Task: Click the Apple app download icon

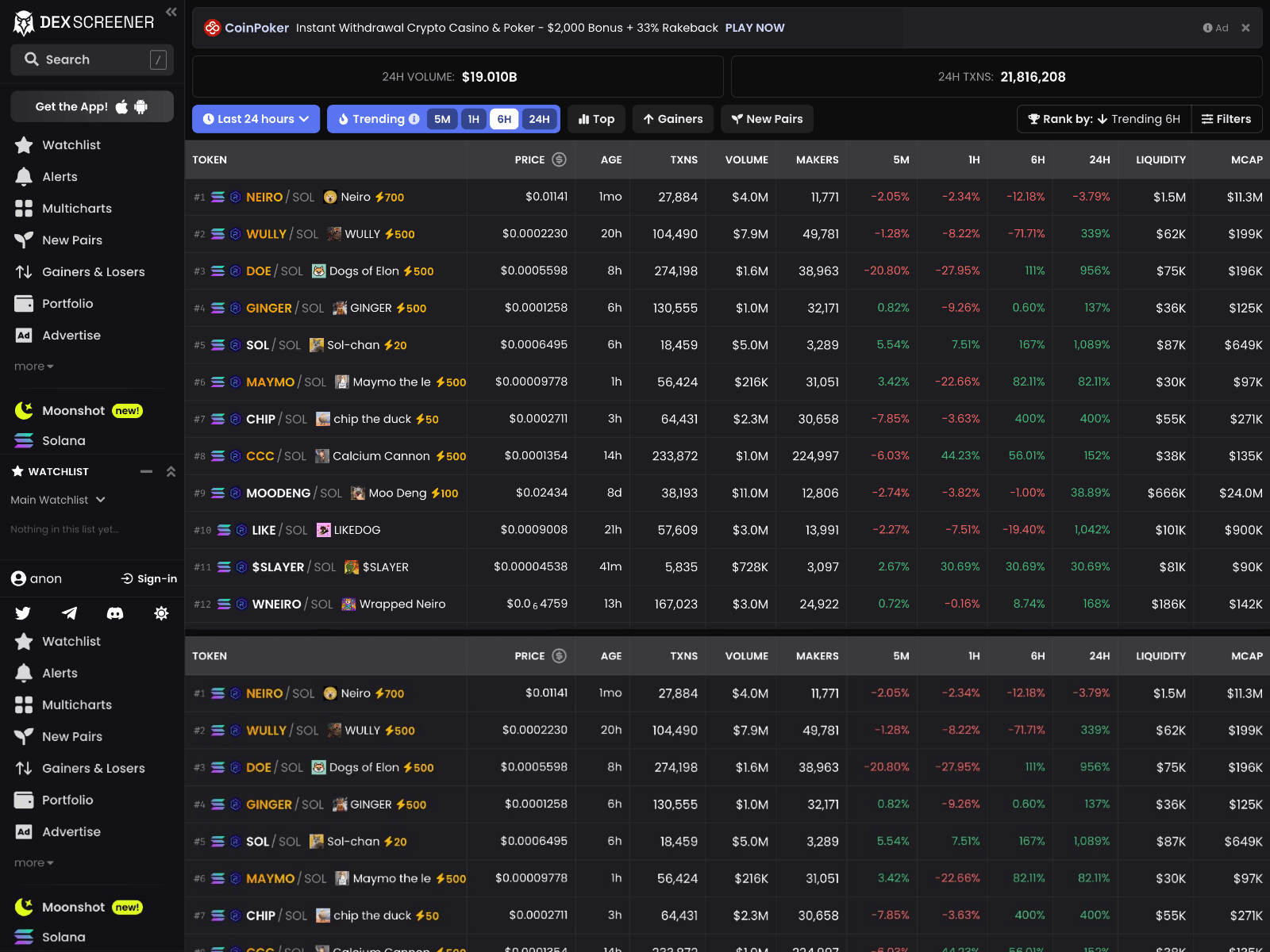Action: click(121, 106)
